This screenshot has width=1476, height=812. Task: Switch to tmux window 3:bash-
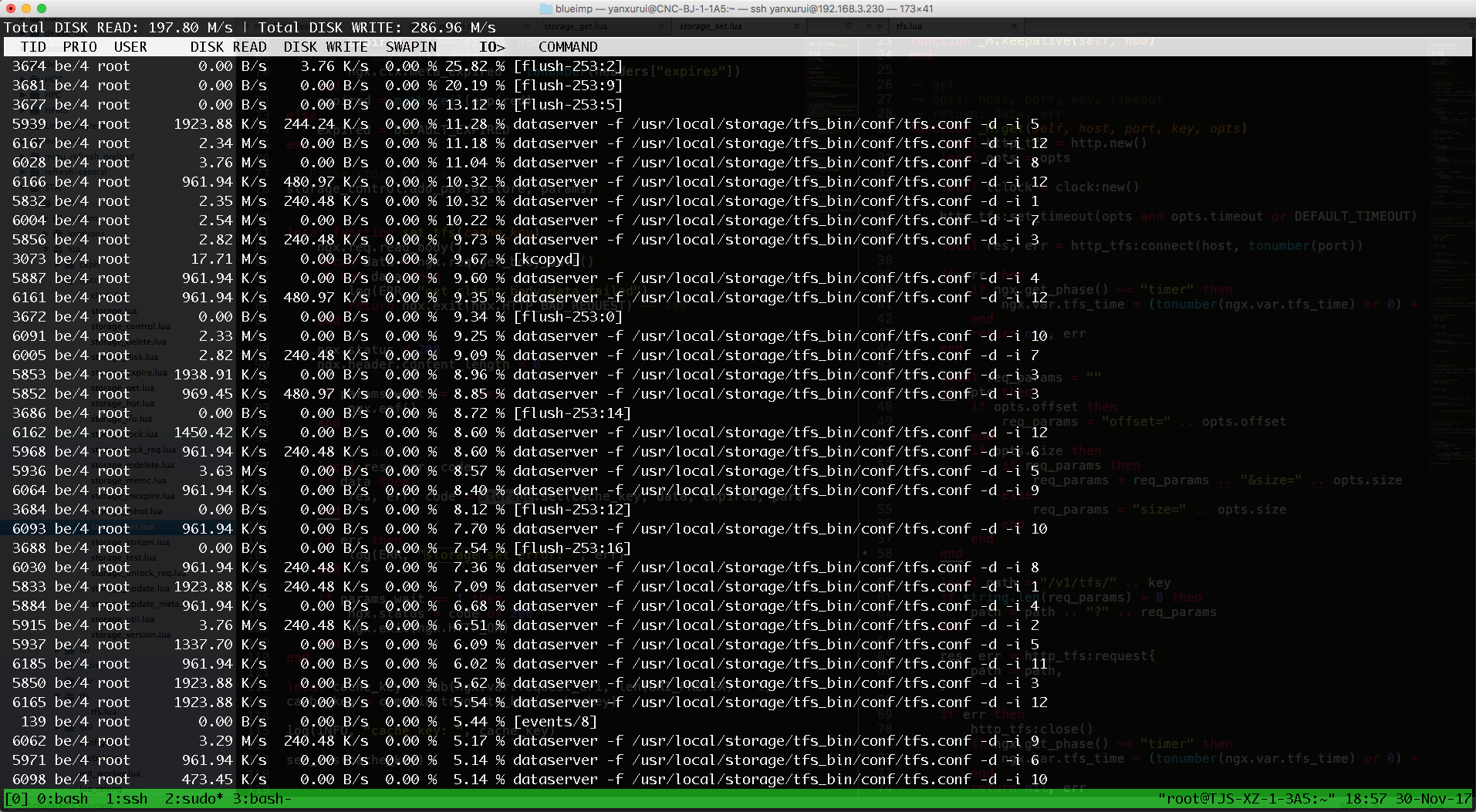click(262, 799)
